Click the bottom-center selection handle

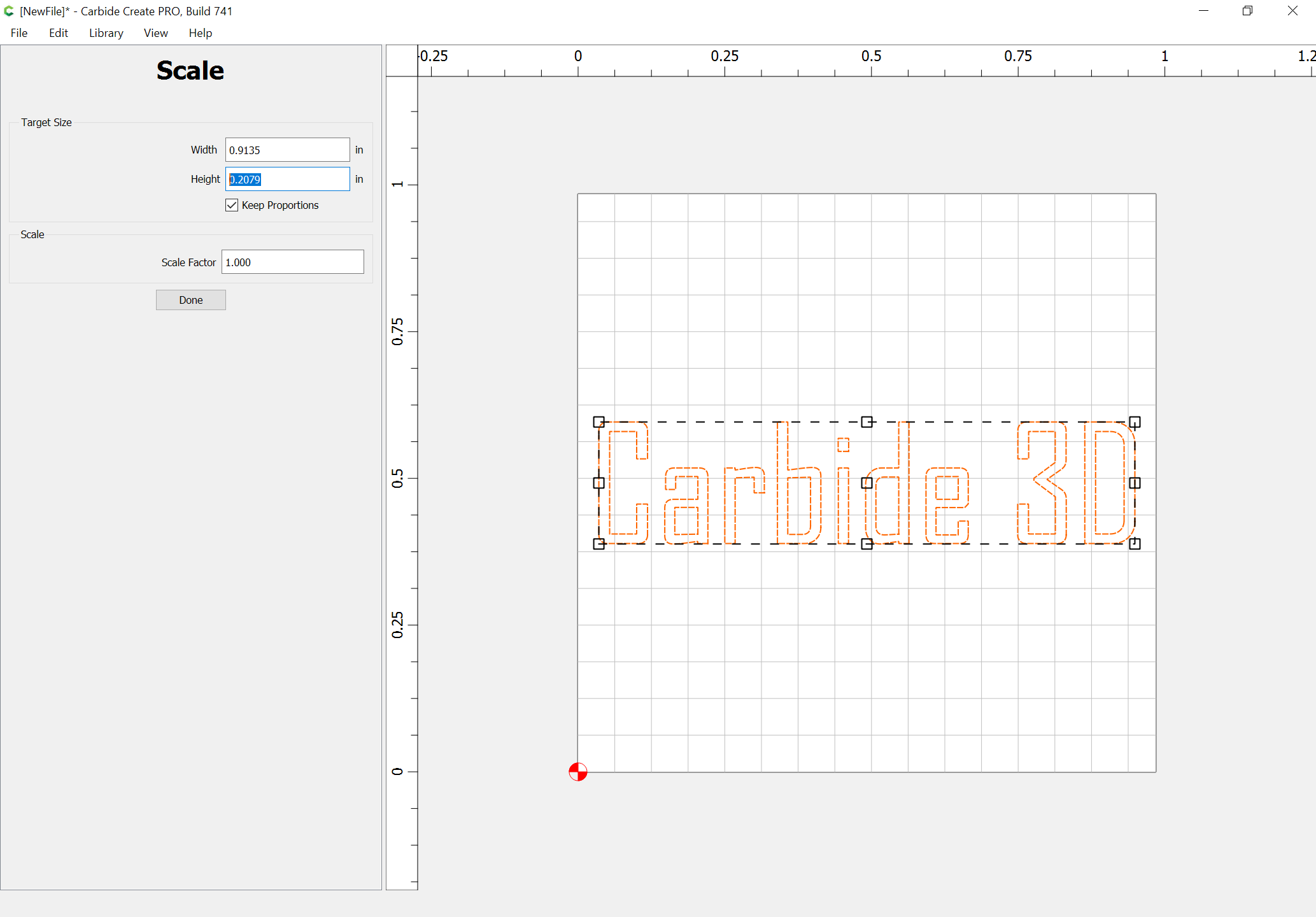pyautogui.click(x=867, y=544)
